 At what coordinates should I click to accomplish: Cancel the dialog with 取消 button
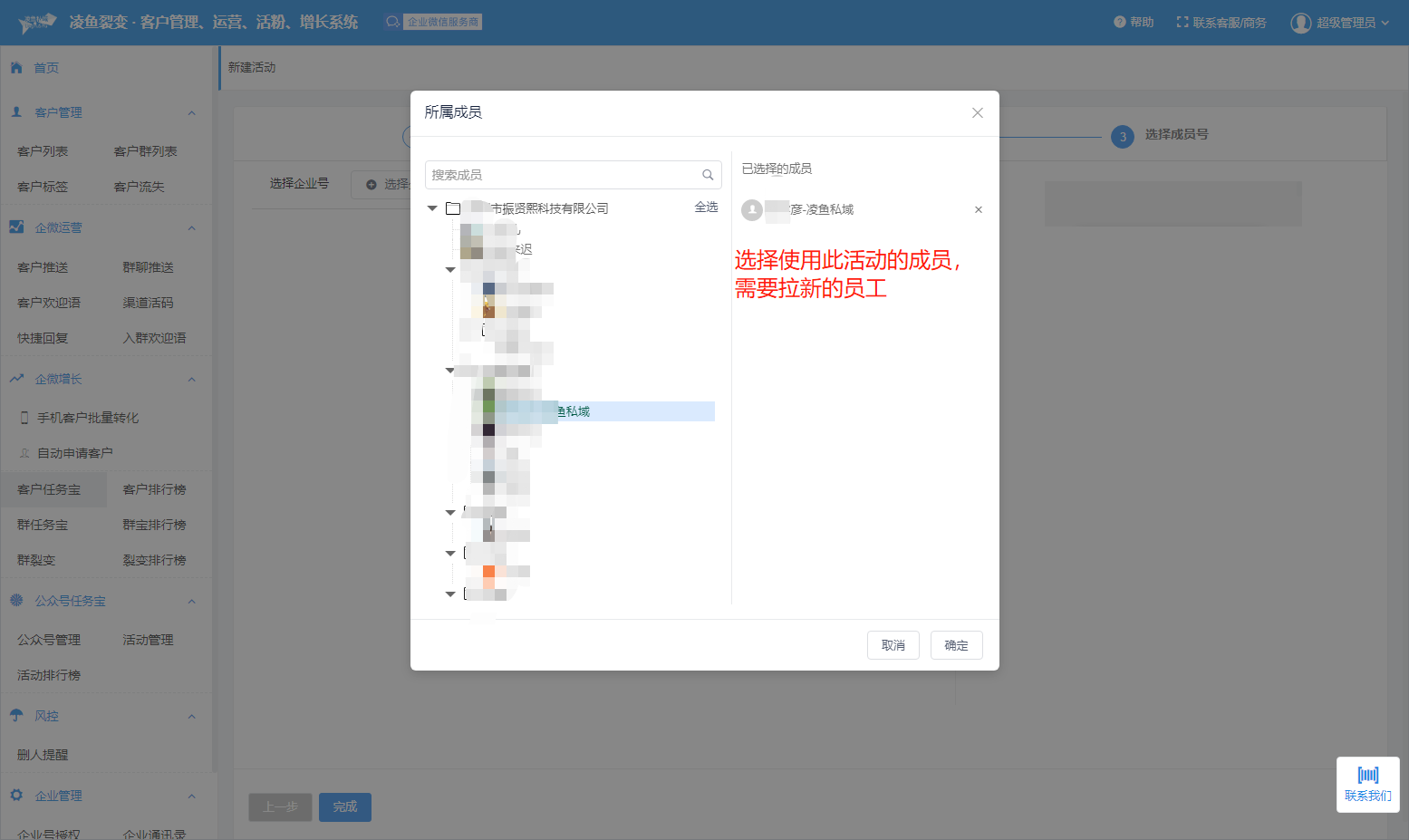pos(893,645)
